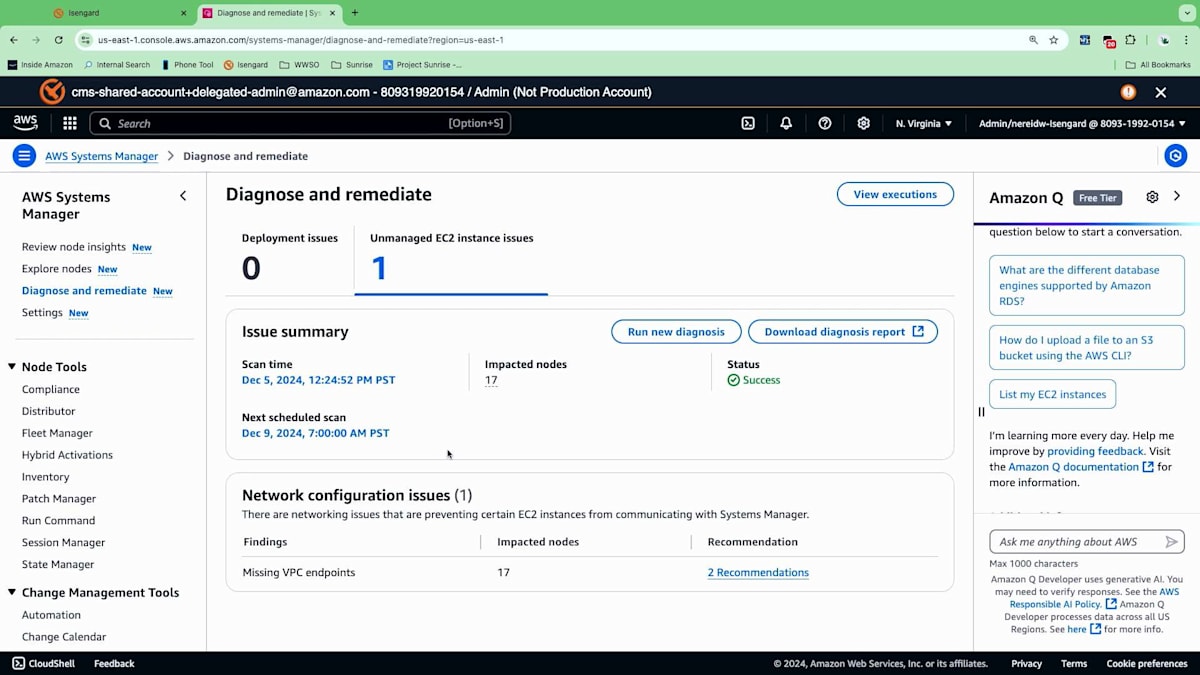Collapse the Change Management Tools section
Image resolution: width=1200 pixels, height=675 pixels.
click(13, 592)
